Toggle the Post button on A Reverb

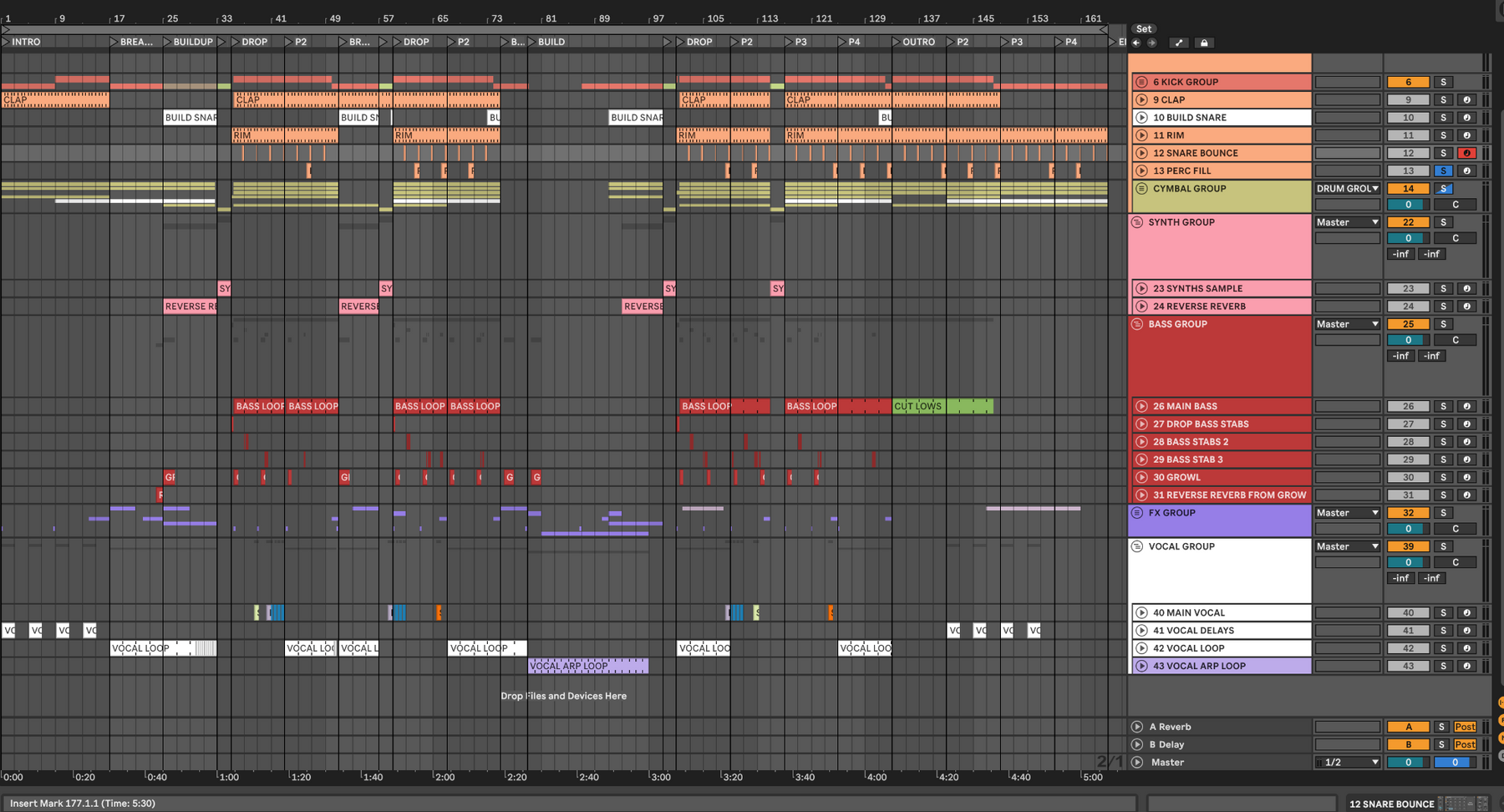[1465, 727]
